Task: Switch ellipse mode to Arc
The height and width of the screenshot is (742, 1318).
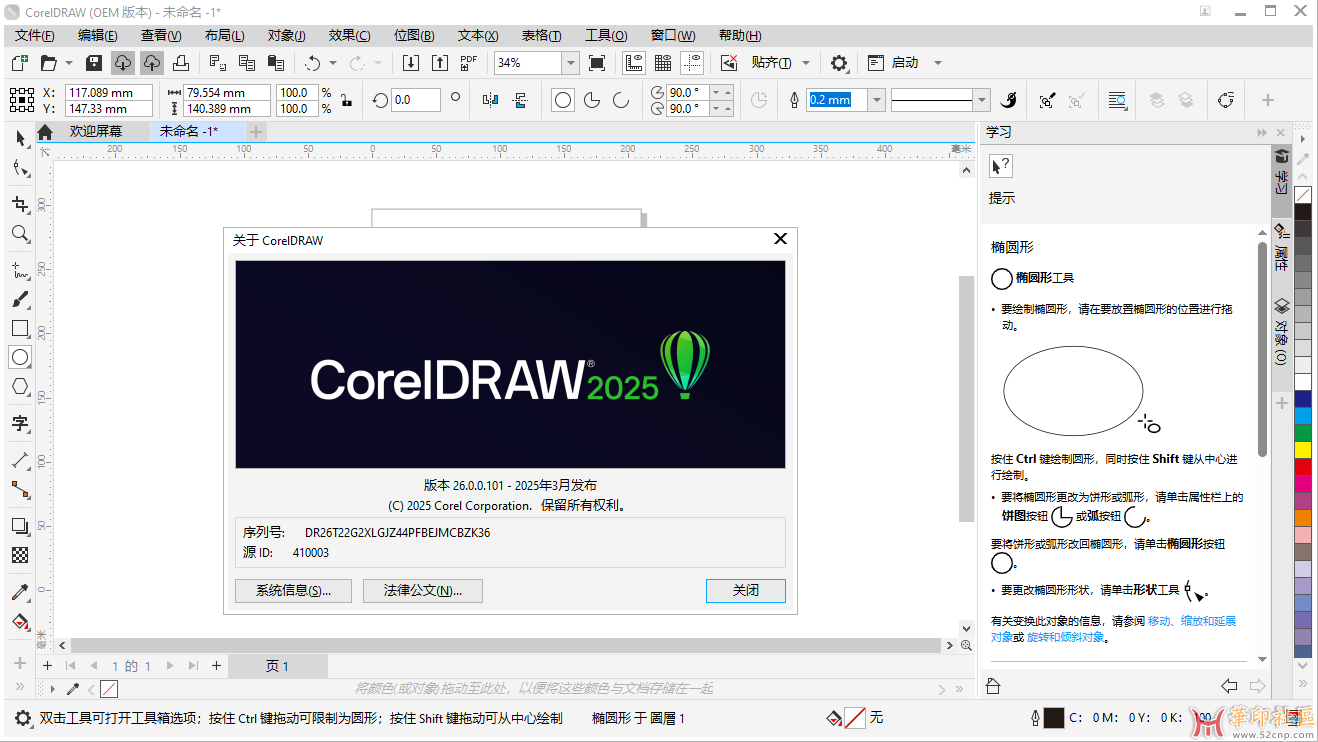Action: (621, 100)
